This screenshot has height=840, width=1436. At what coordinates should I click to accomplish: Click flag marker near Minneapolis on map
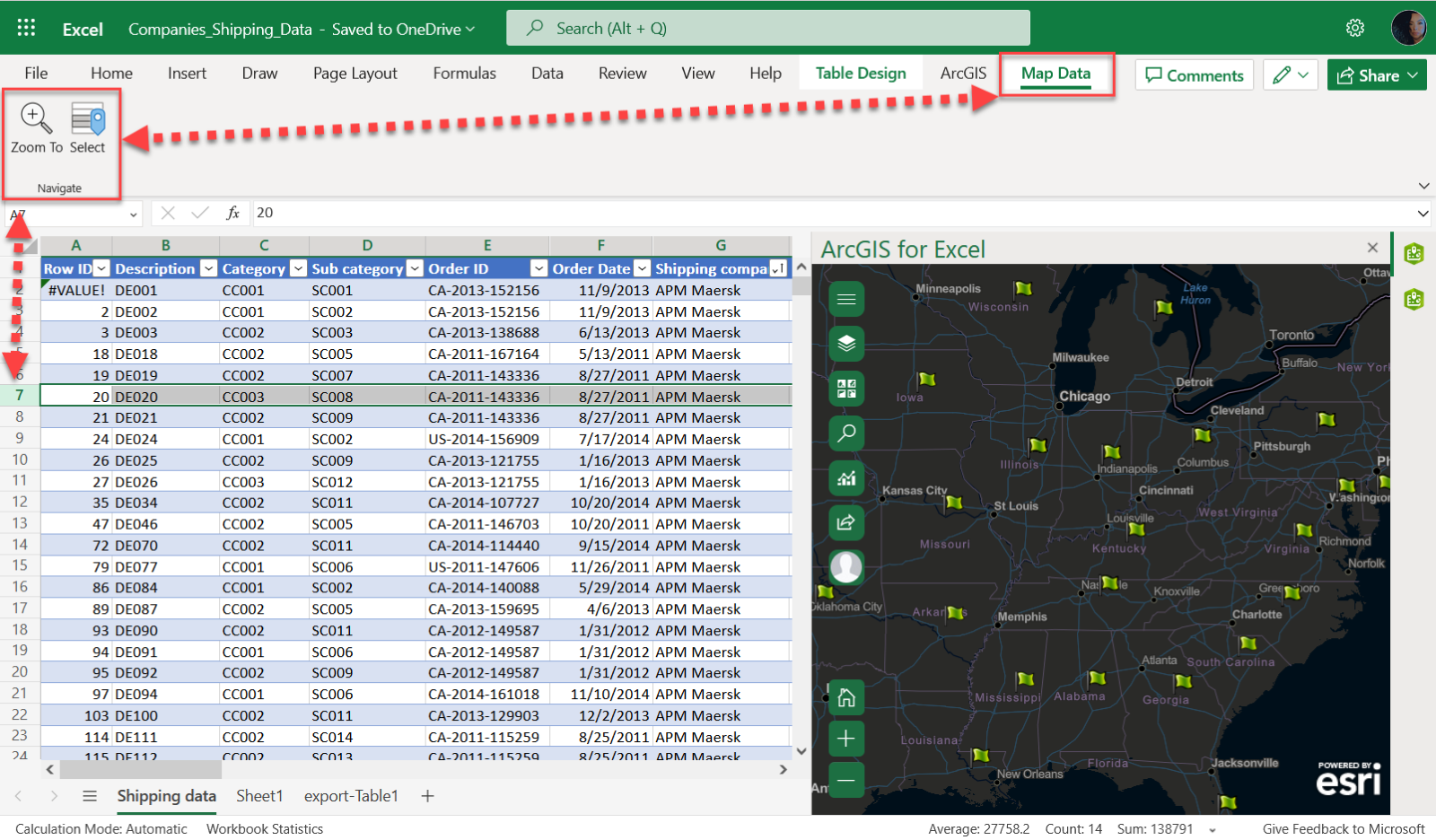click(x=1023, y=288)
